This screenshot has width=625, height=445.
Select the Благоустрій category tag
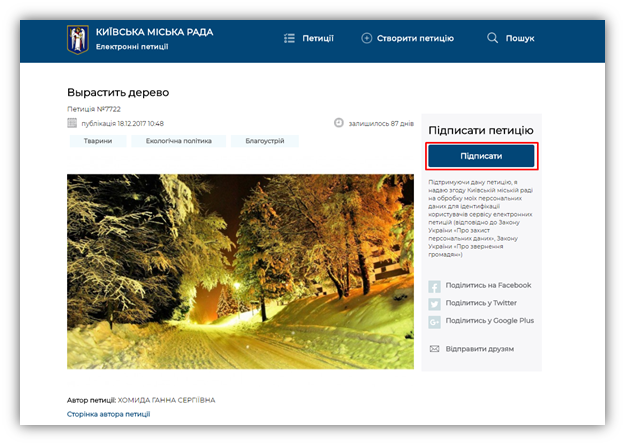[265, 141]
